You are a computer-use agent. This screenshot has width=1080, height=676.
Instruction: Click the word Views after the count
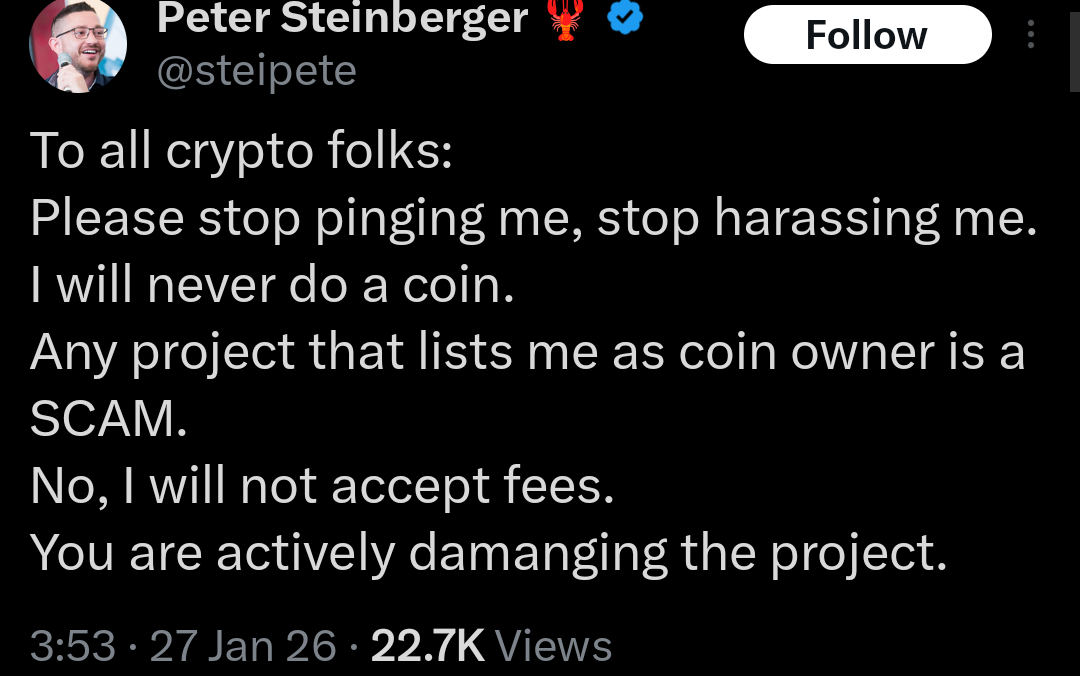(x=553, y=645)
